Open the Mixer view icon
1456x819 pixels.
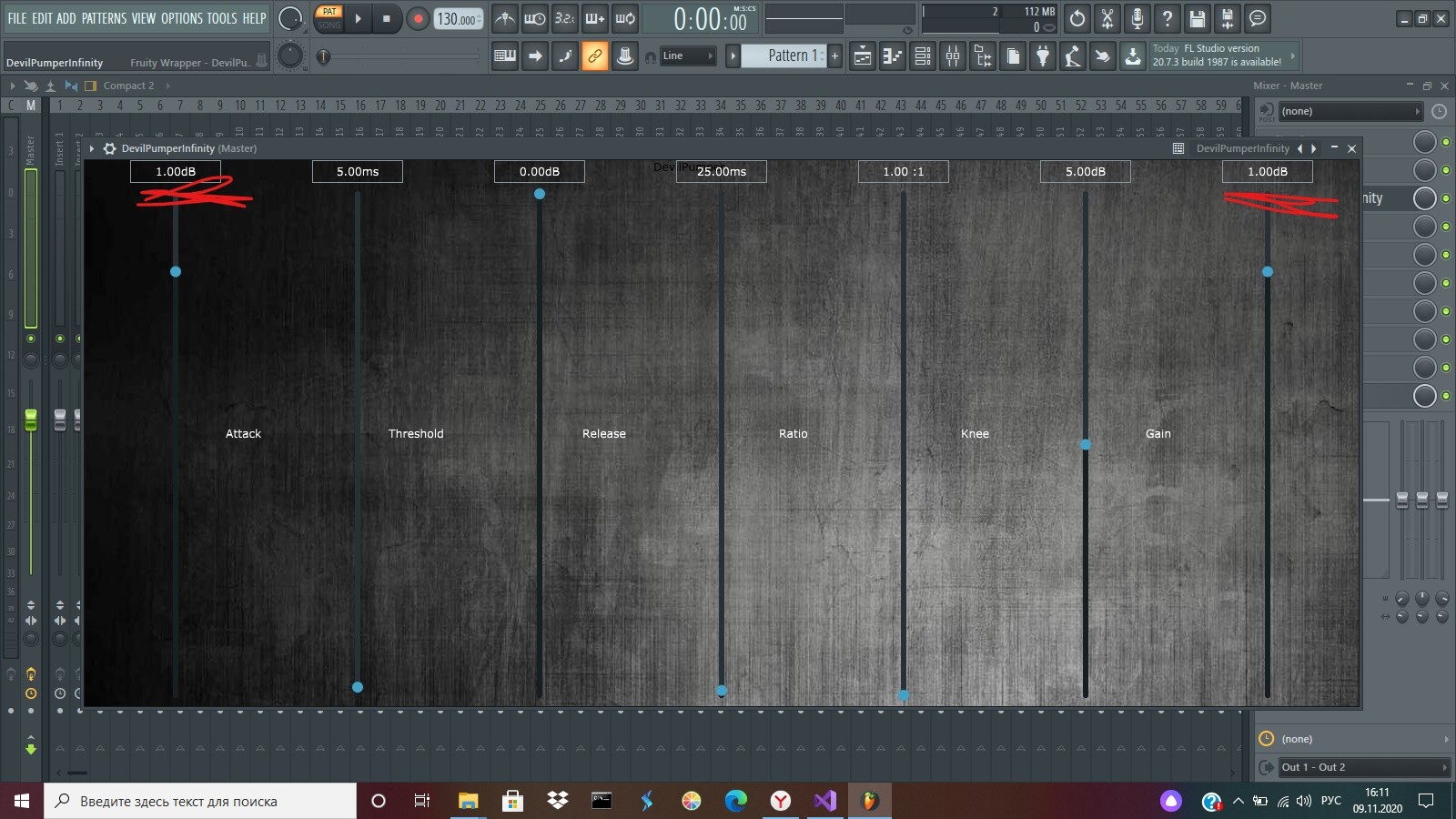coord(953,56)
